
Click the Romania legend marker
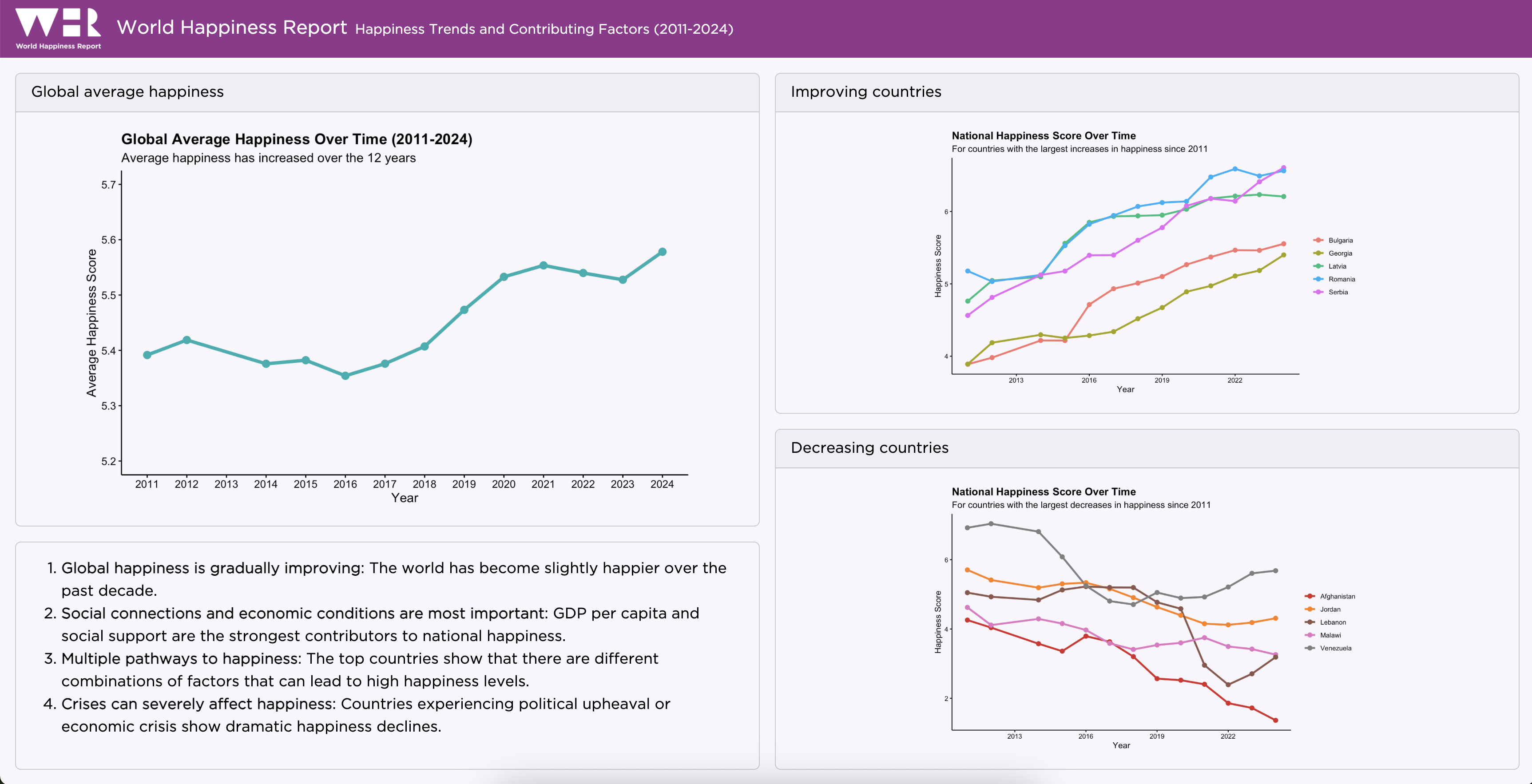[x=1318, y=279]
